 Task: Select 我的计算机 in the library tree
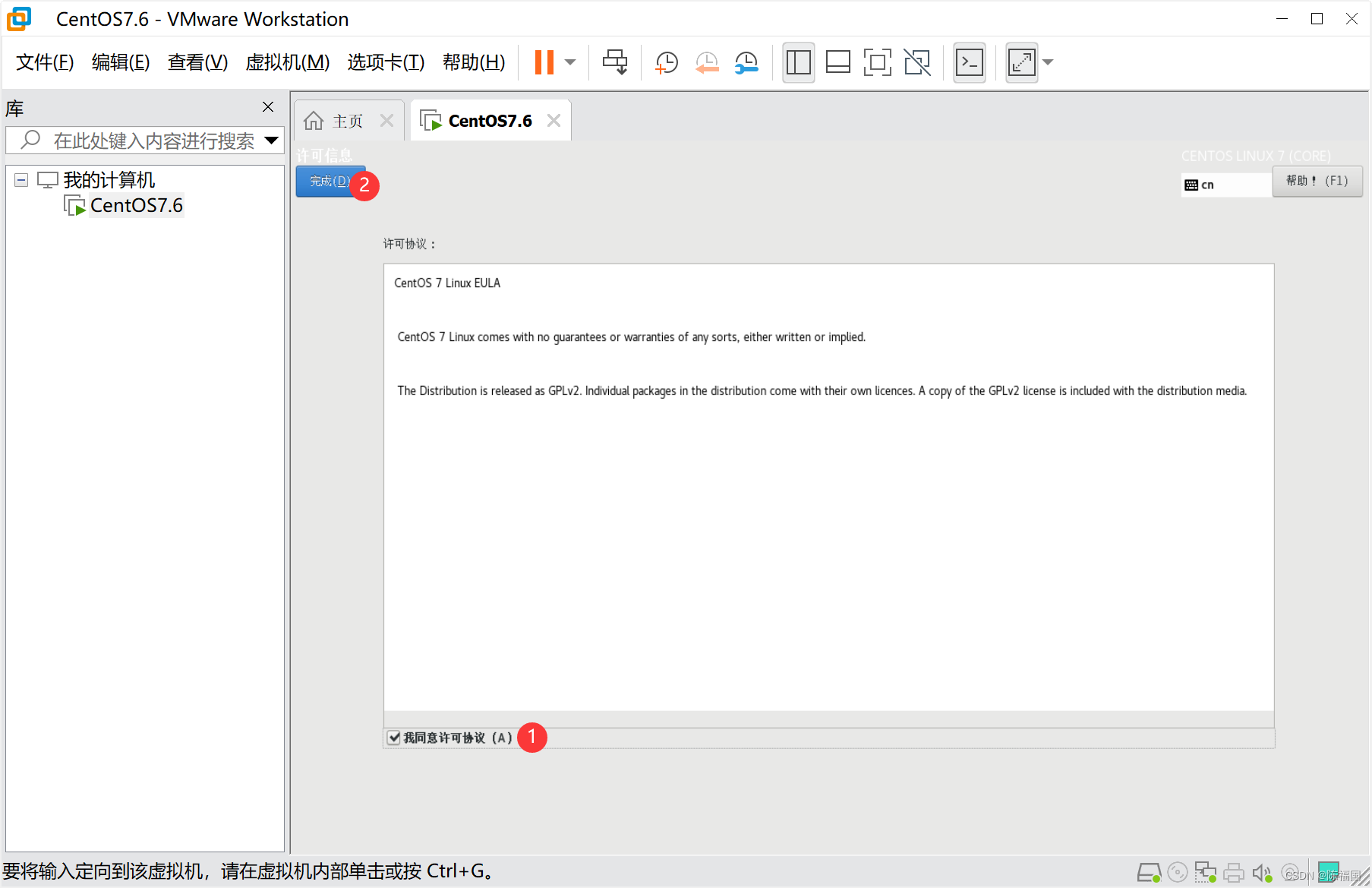109,180
